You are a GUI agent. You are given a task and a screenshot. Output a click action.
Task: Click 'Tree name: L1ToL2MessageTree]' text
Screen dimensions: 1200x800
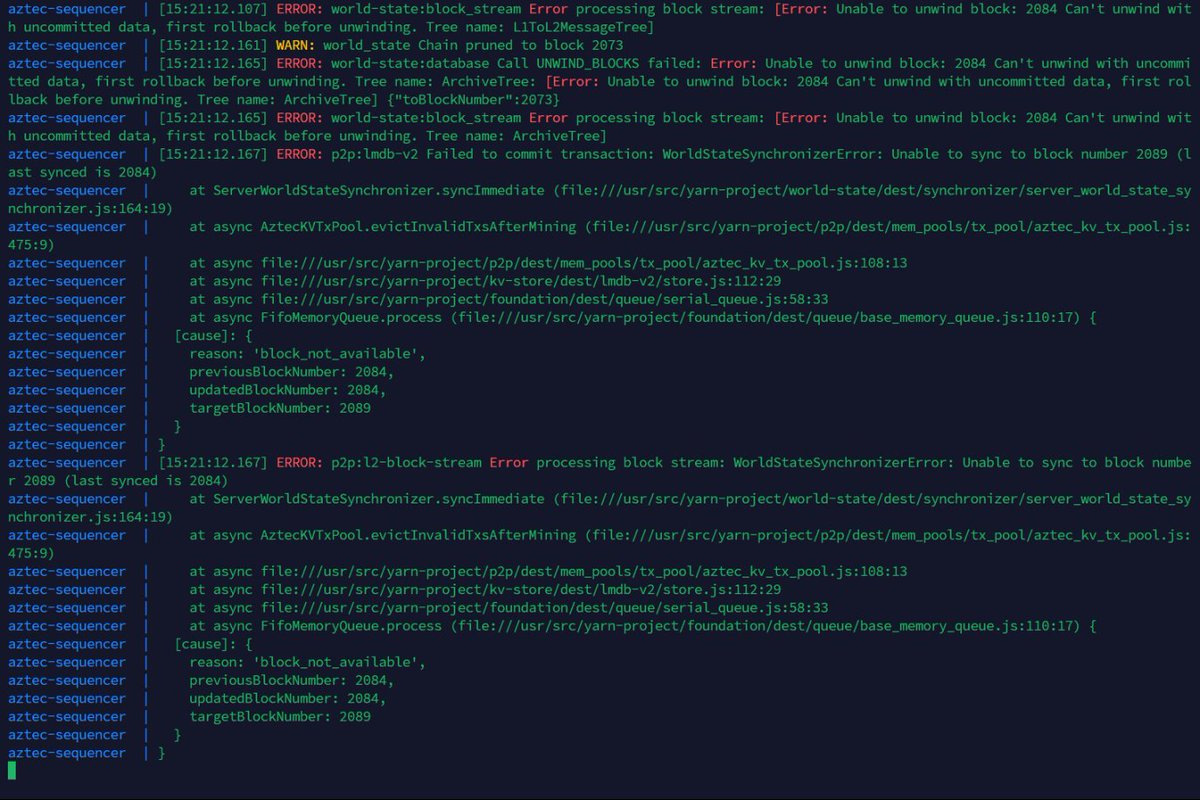540,27
